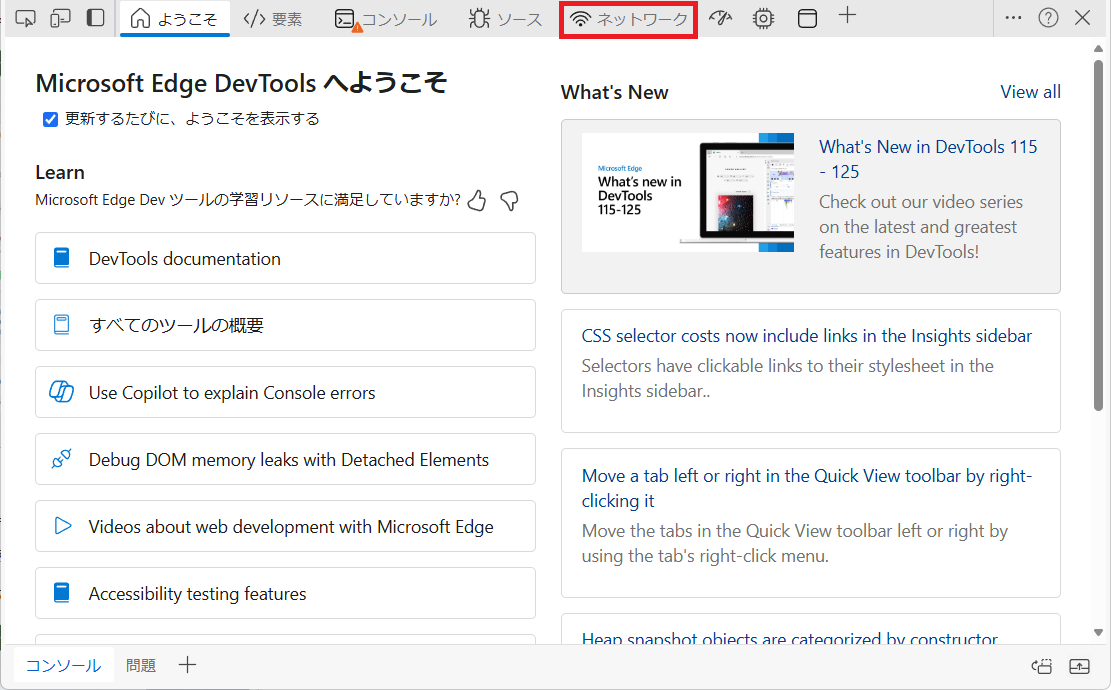Toggle the activity bar dock icon

coord(95,18)
